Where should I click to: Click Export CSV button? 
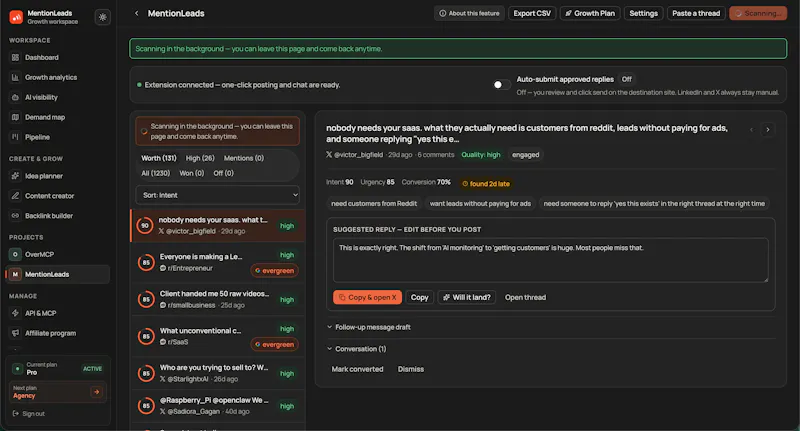tap(532, 13)
